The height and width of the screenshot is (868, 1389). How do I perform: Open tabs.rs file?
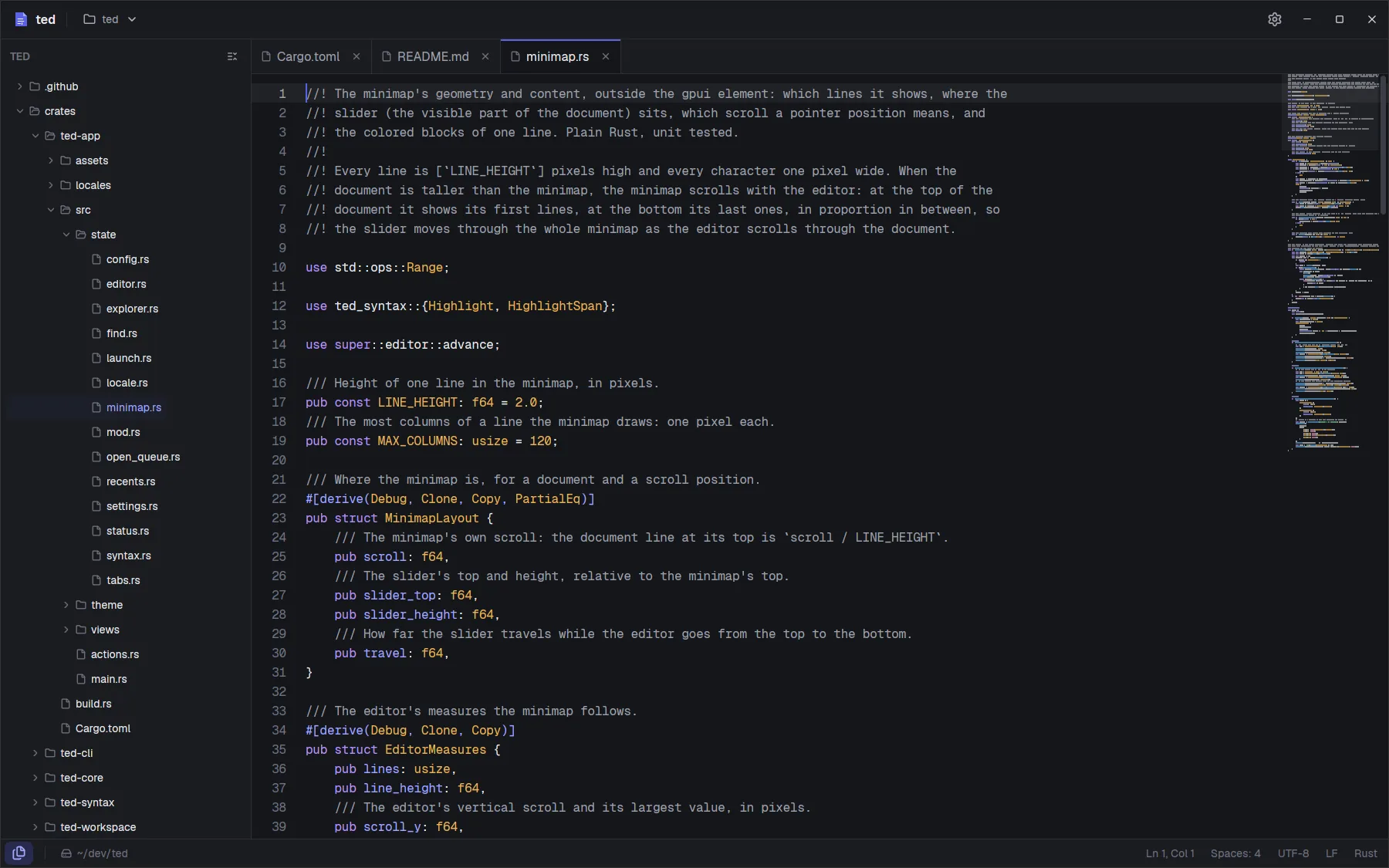[127, 580]
